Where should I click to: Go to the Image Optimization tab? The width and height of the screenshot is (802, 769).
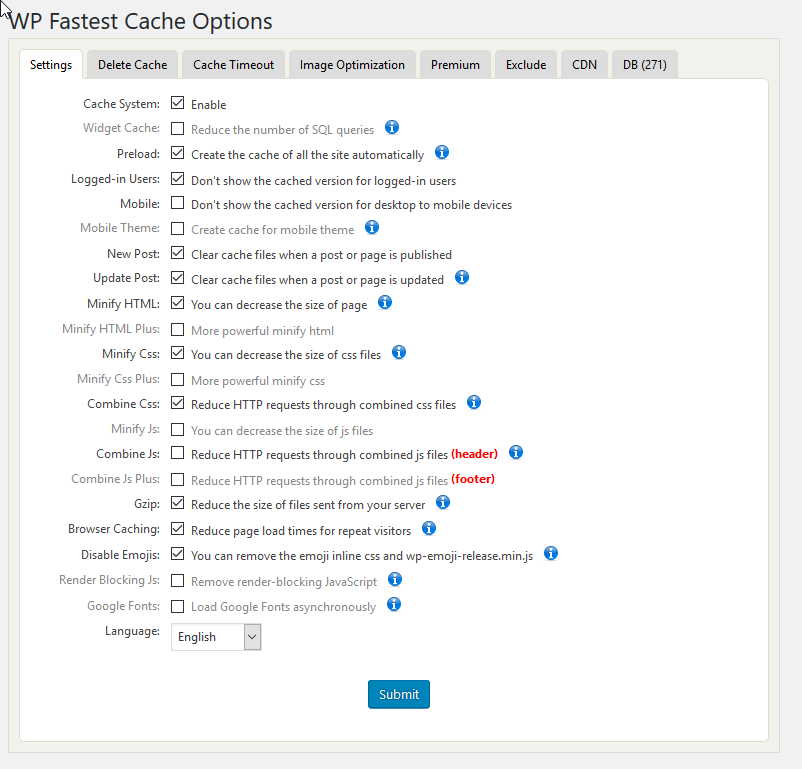352,65
